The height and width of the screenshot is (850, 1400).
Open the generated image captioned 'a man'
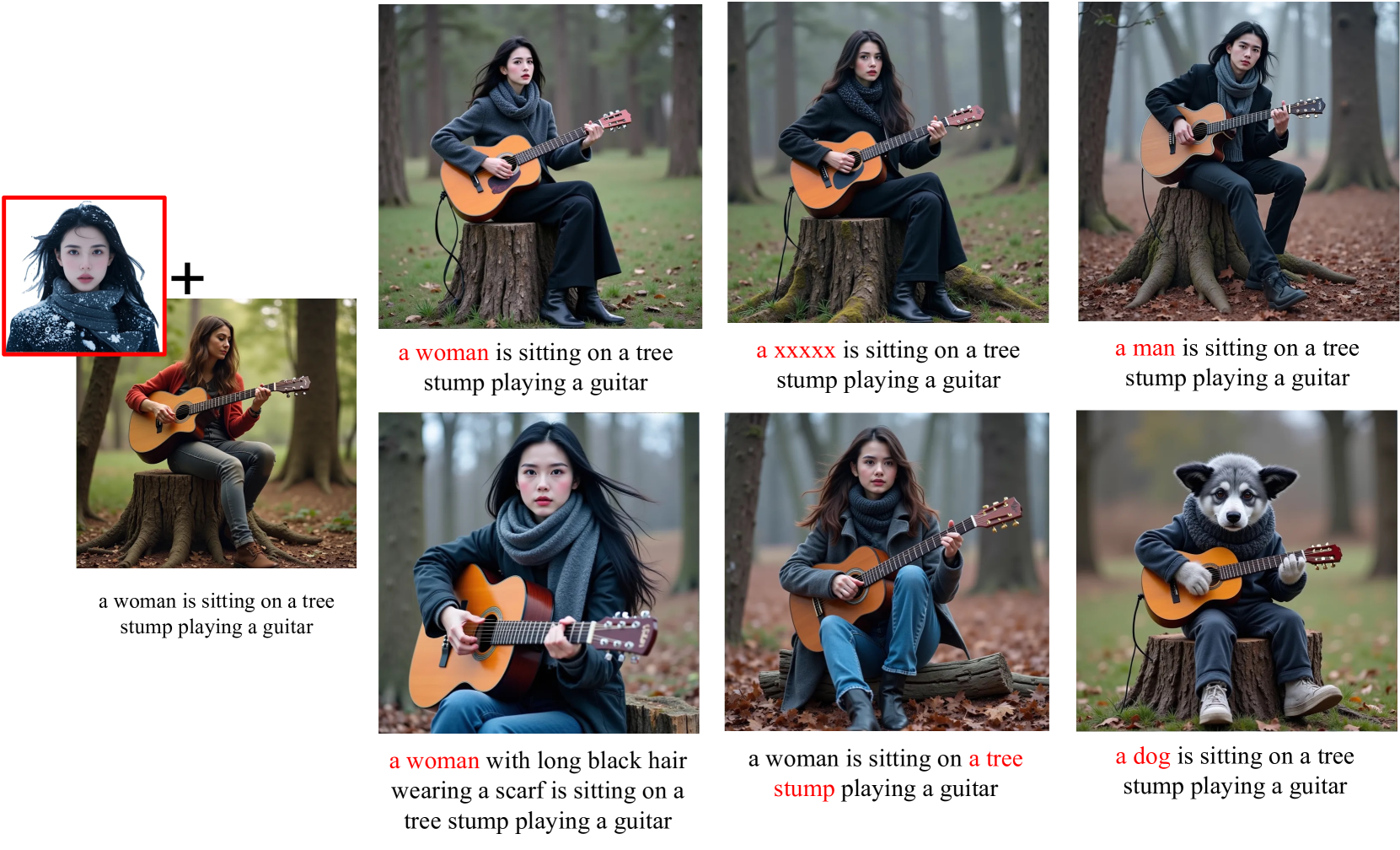click(1238, 161)
